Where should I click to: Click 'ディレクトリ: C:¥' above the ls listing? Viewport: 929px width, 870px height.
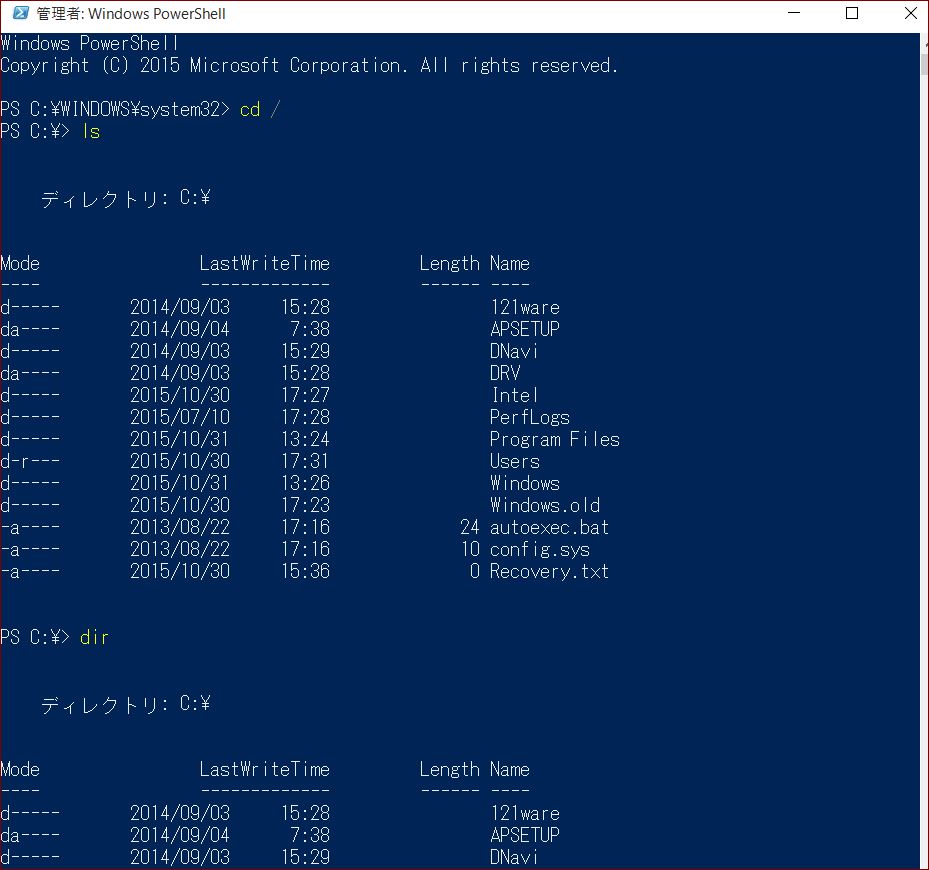click(126, 198)
